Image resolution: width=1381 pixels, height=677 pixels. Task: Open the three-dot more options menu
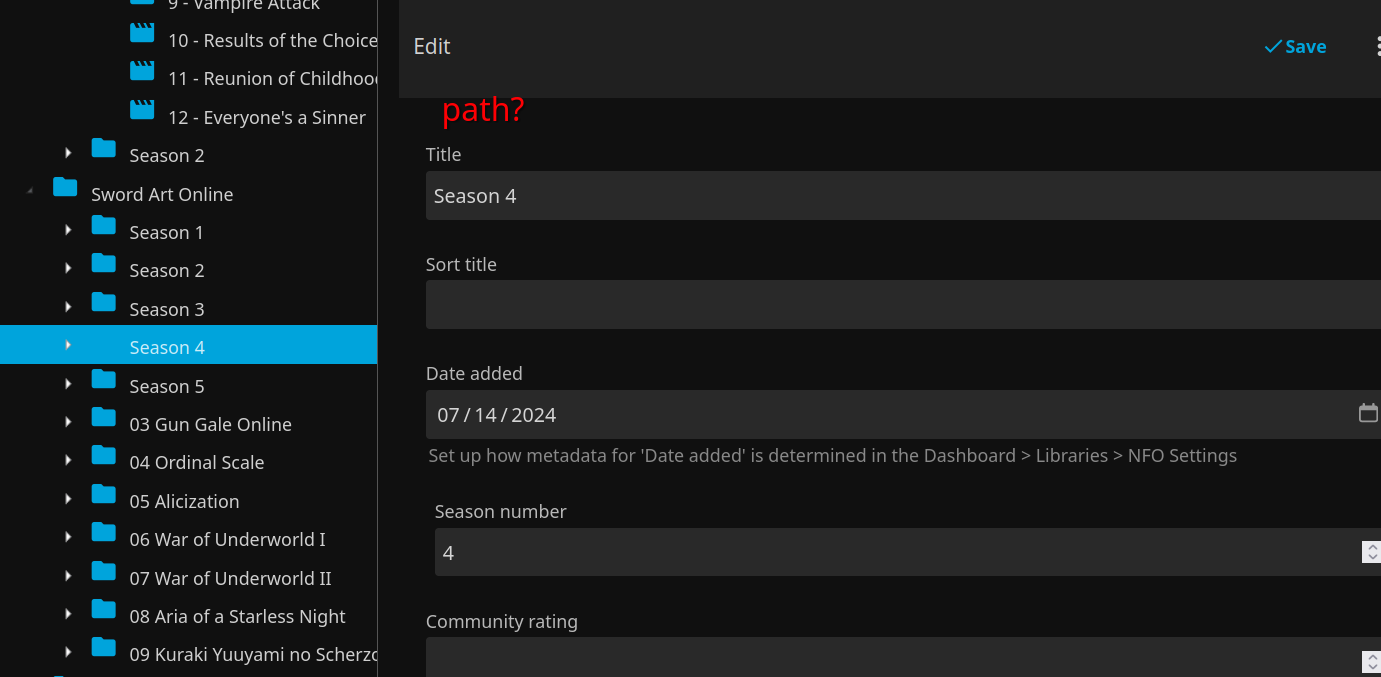1377,46
